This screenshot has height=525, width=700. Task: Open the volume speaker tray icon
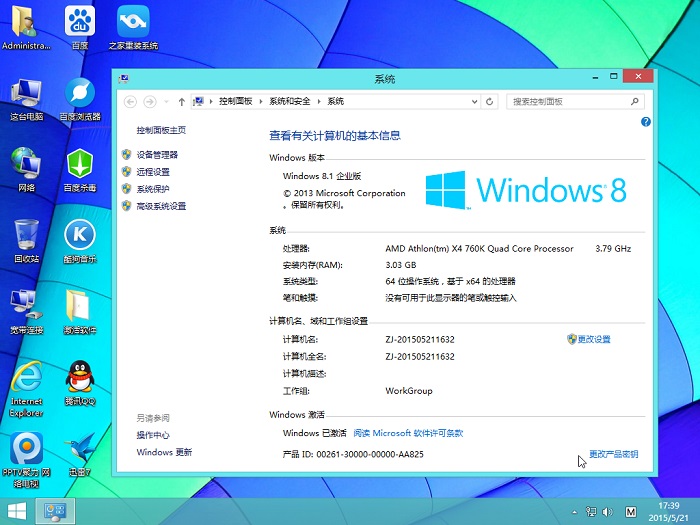pyautogui.click(x=607, y=512)
